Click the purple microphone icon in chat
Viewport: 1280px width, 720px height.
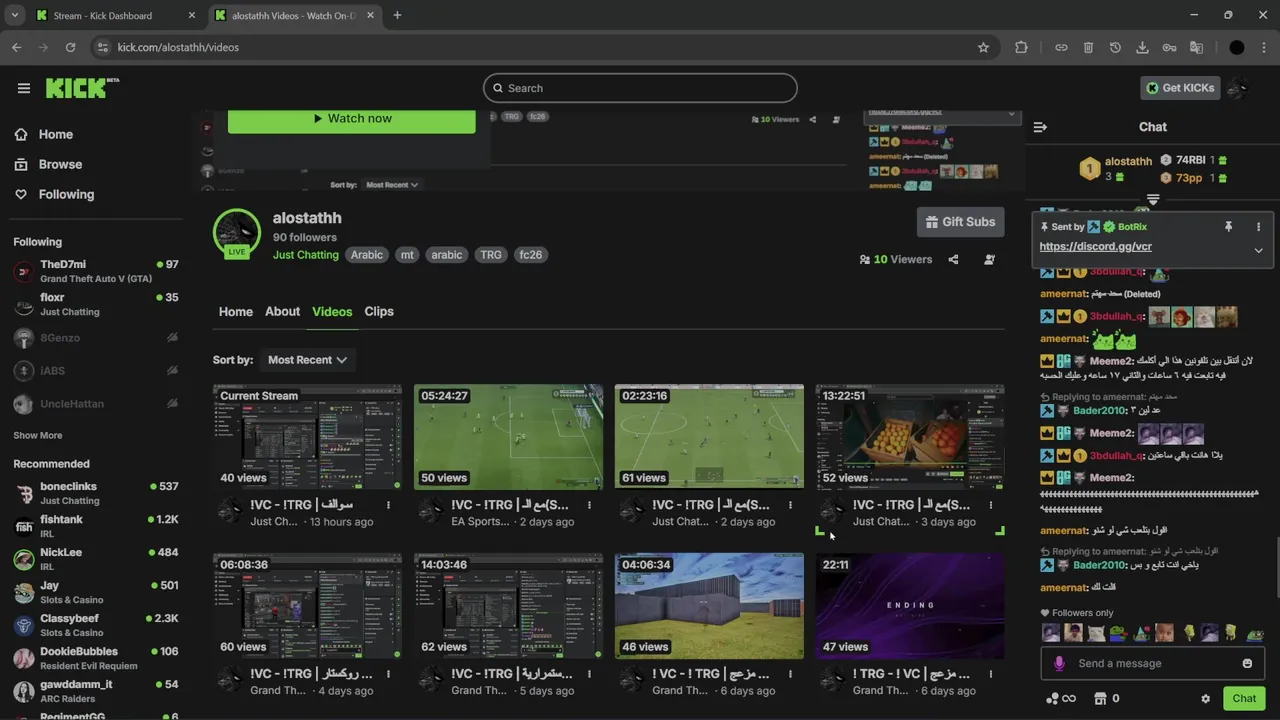pyautogui.click(x=1059, y=663)
